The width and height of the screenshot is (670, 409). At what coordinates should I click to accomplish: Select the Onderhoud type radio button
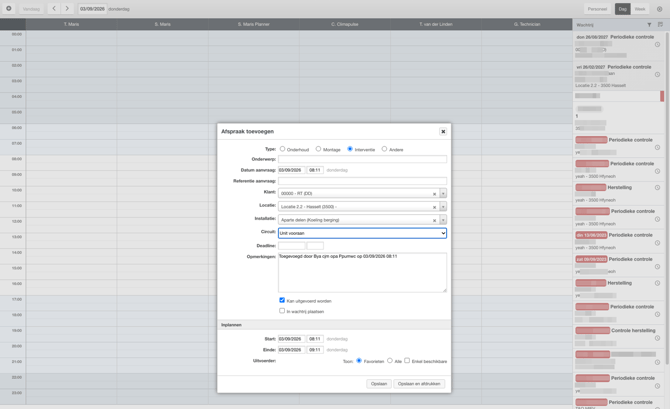click(x=282, y=149)
